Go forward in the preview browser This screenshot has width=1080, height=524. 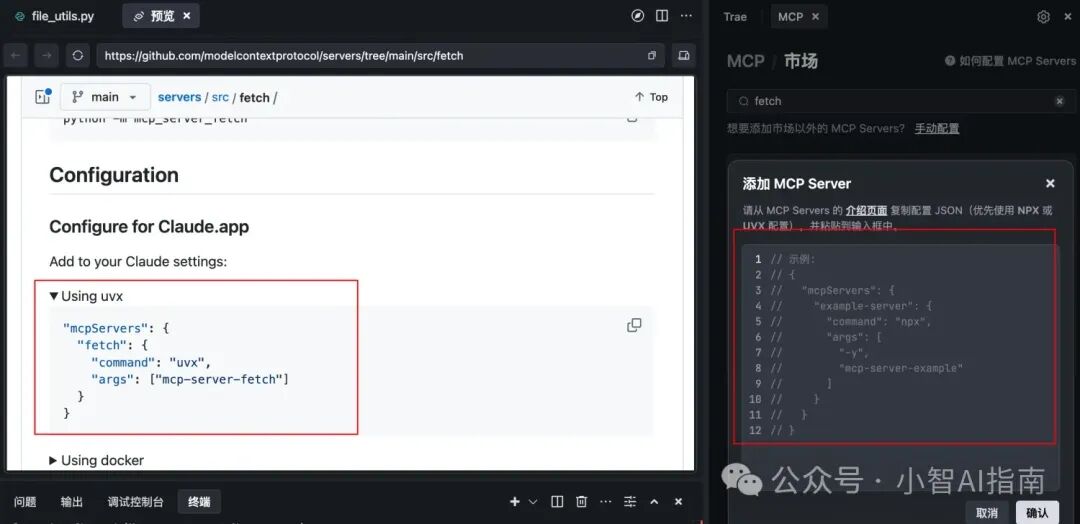[x=47, y=56]
